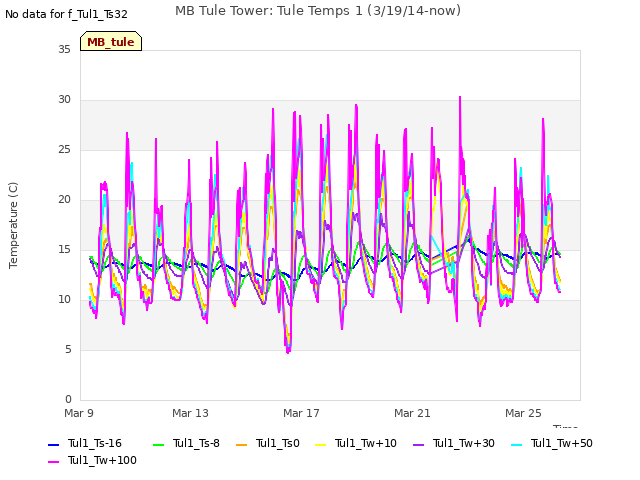Image resolution: width=640 pixels, height=480 pixels.
Task: Select the Tul1_Ts-8 legend entry
Action: [186, 443]
